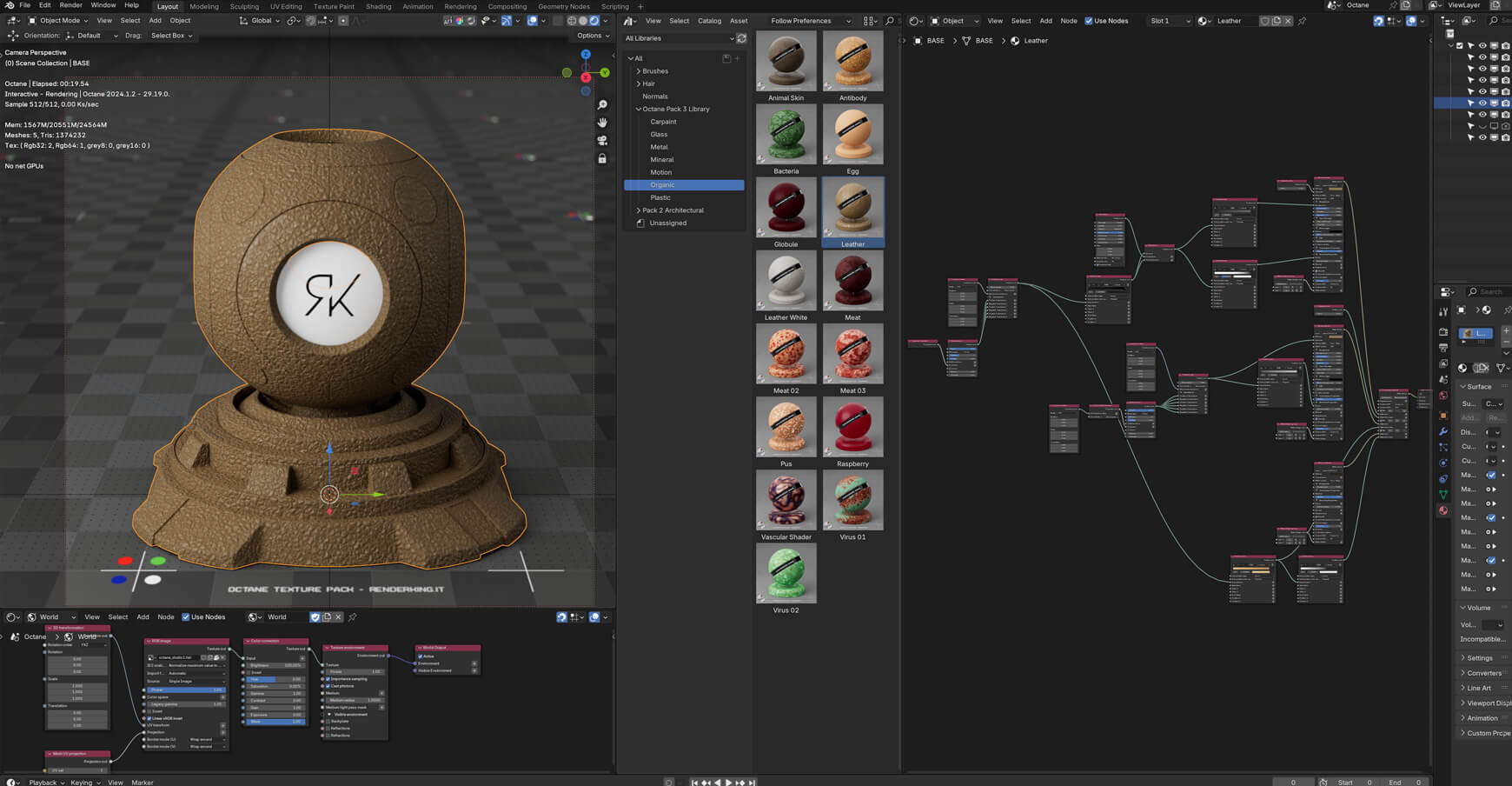Open the viewport Options dropdown

click(593, 36)
